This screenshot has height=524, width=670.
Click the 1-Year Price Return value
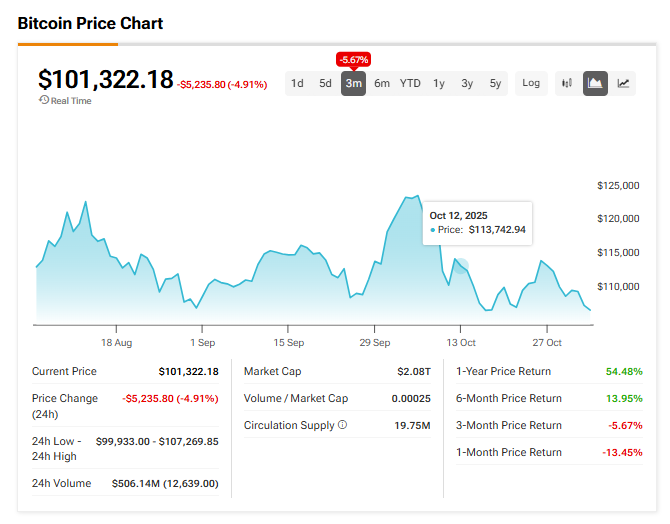click(623, 371)
